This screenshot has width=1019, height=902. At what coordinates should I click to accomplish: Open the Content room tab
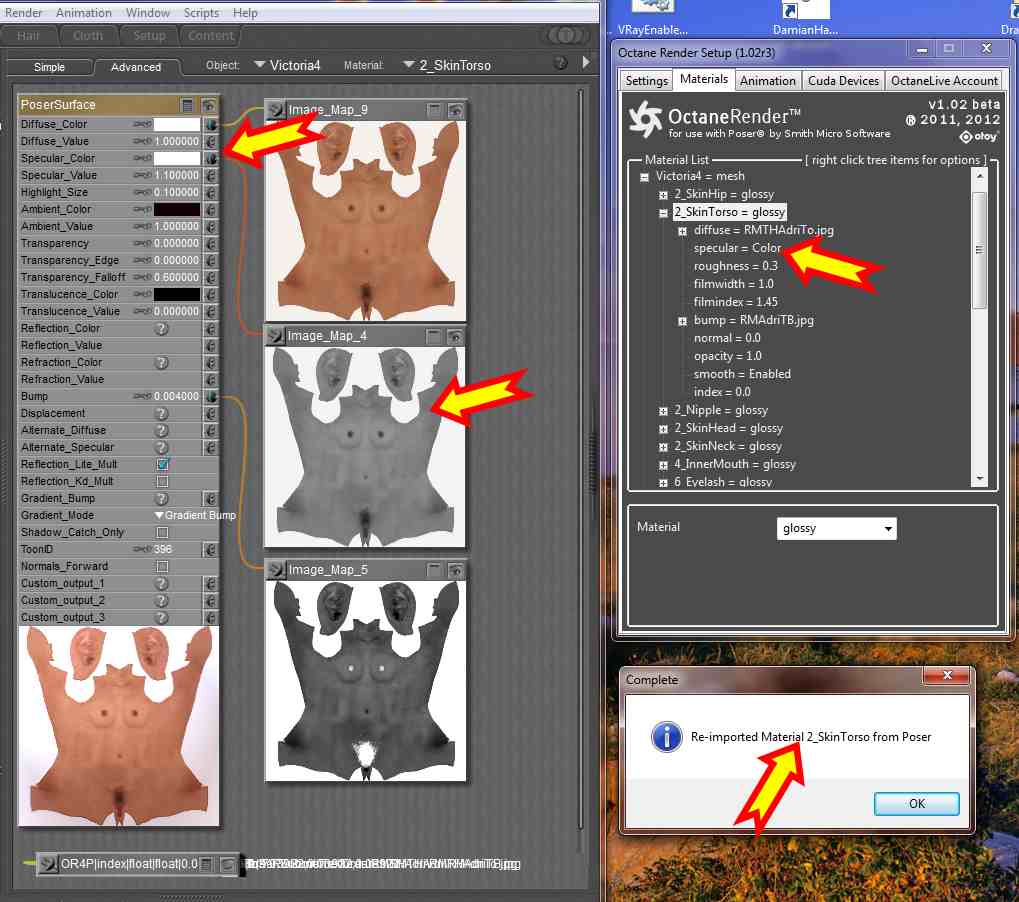coord(210,36)
